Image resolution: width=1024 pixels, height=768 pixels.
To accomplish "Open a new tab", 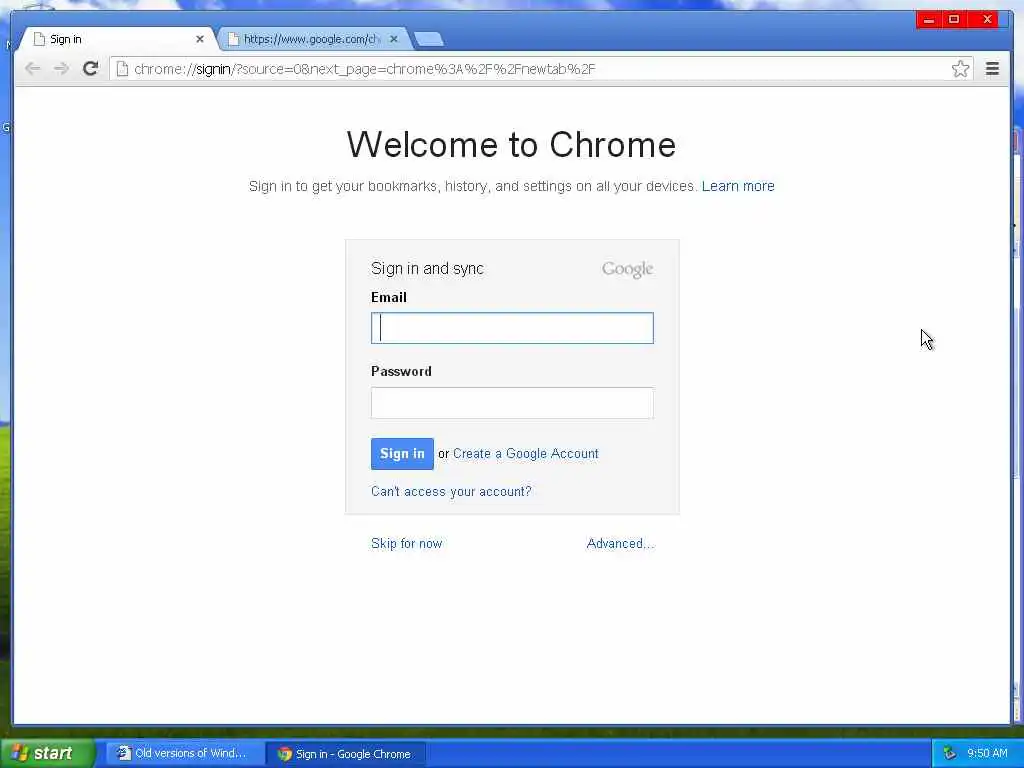I will click(429, 40).
